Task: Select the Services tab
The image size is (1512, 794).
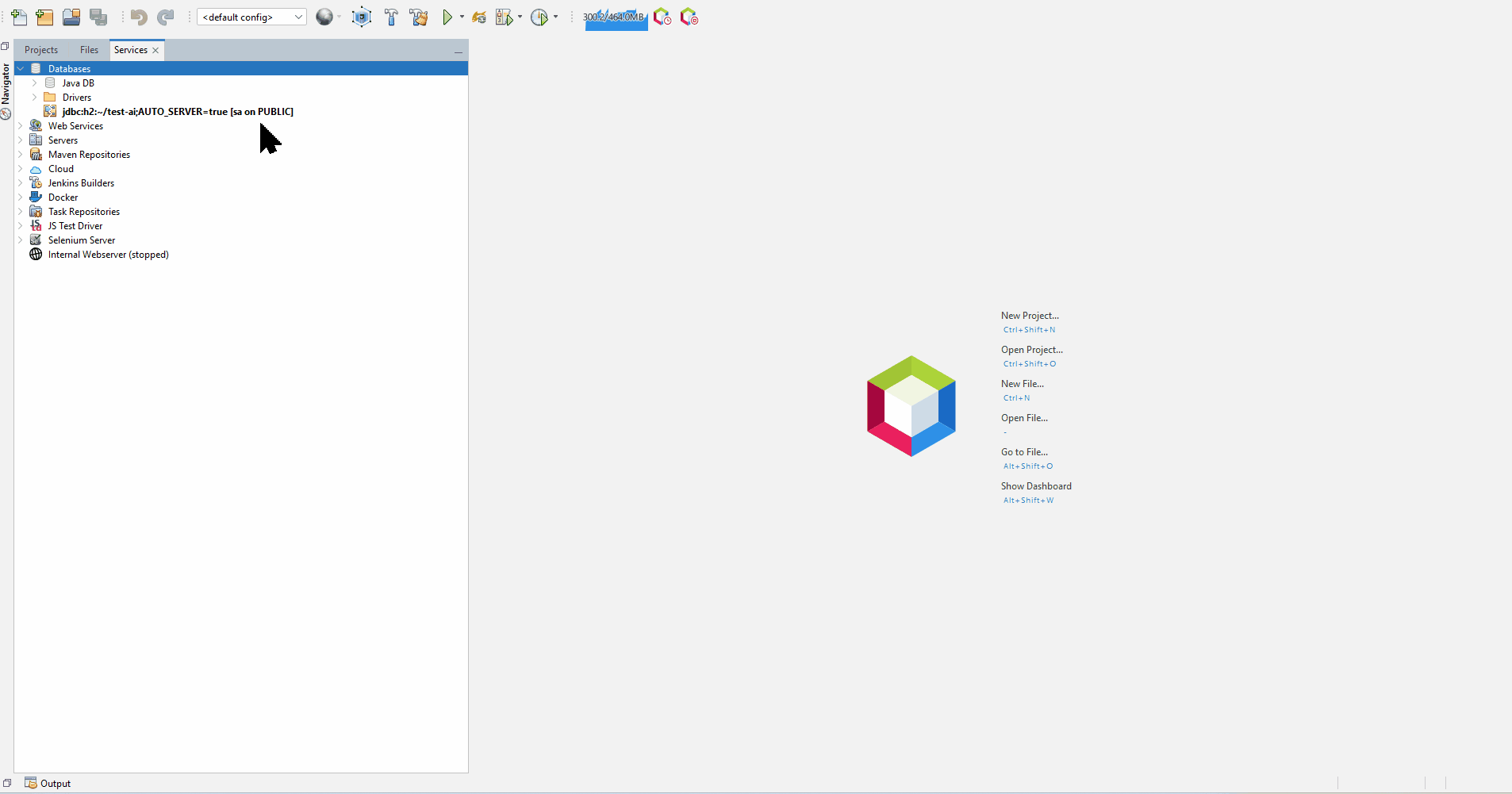Action: [131, 50]
